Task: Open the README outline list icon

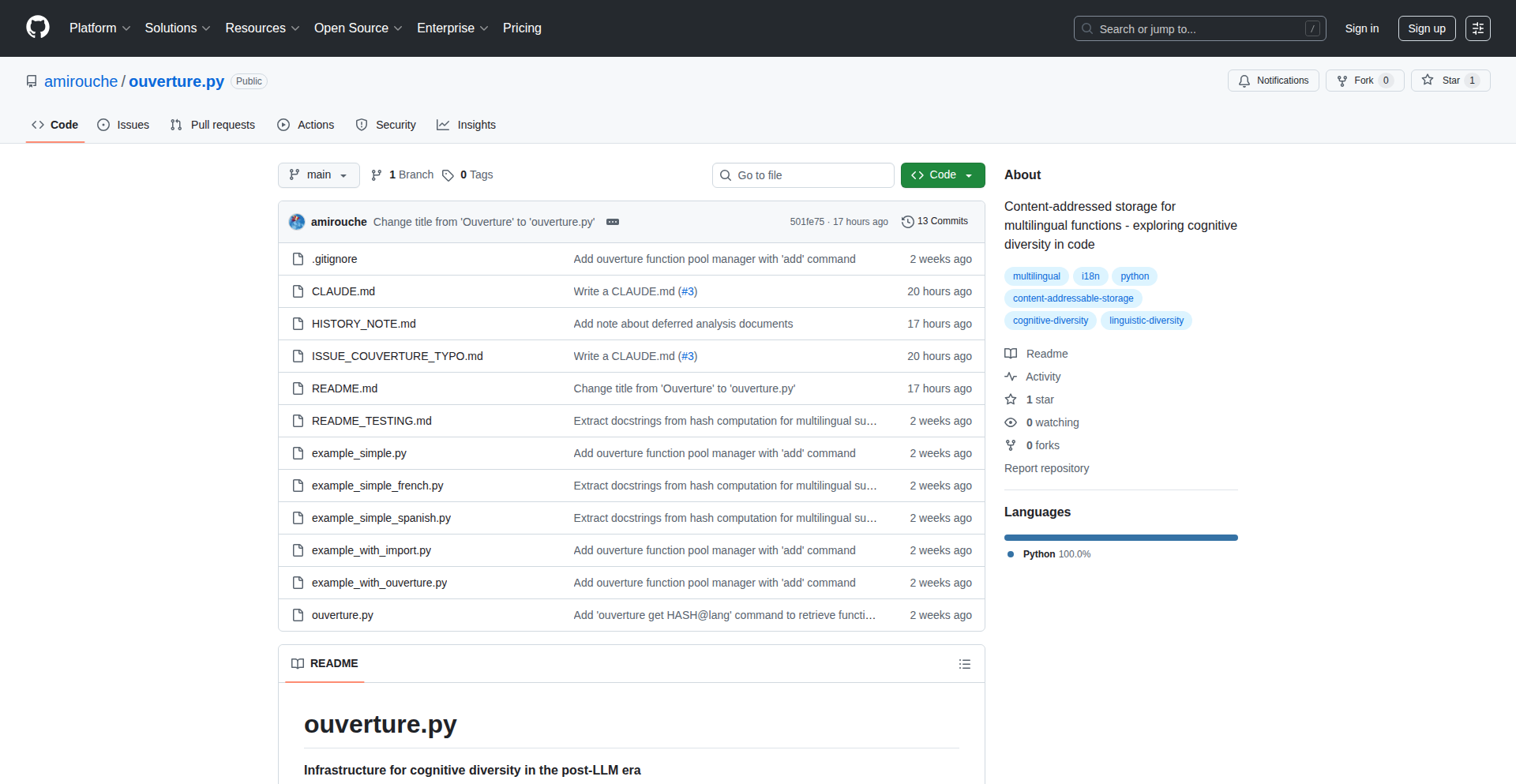Action: [964, 664]
